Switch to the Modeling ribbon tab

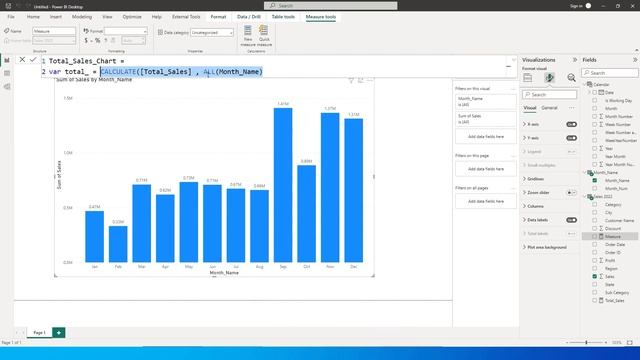[x=82, y=17]
